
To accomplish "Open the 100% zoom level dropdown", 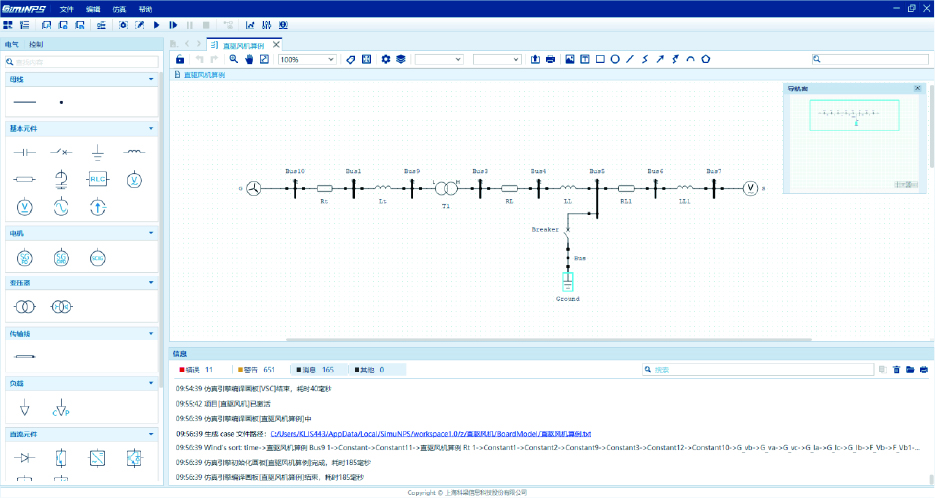I will [x=306, y=60].
